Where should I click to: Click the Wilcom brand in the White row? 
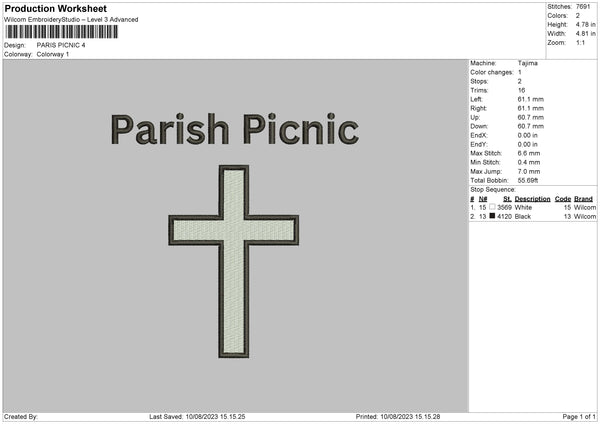pyautogui.click(x=585, y=207)
